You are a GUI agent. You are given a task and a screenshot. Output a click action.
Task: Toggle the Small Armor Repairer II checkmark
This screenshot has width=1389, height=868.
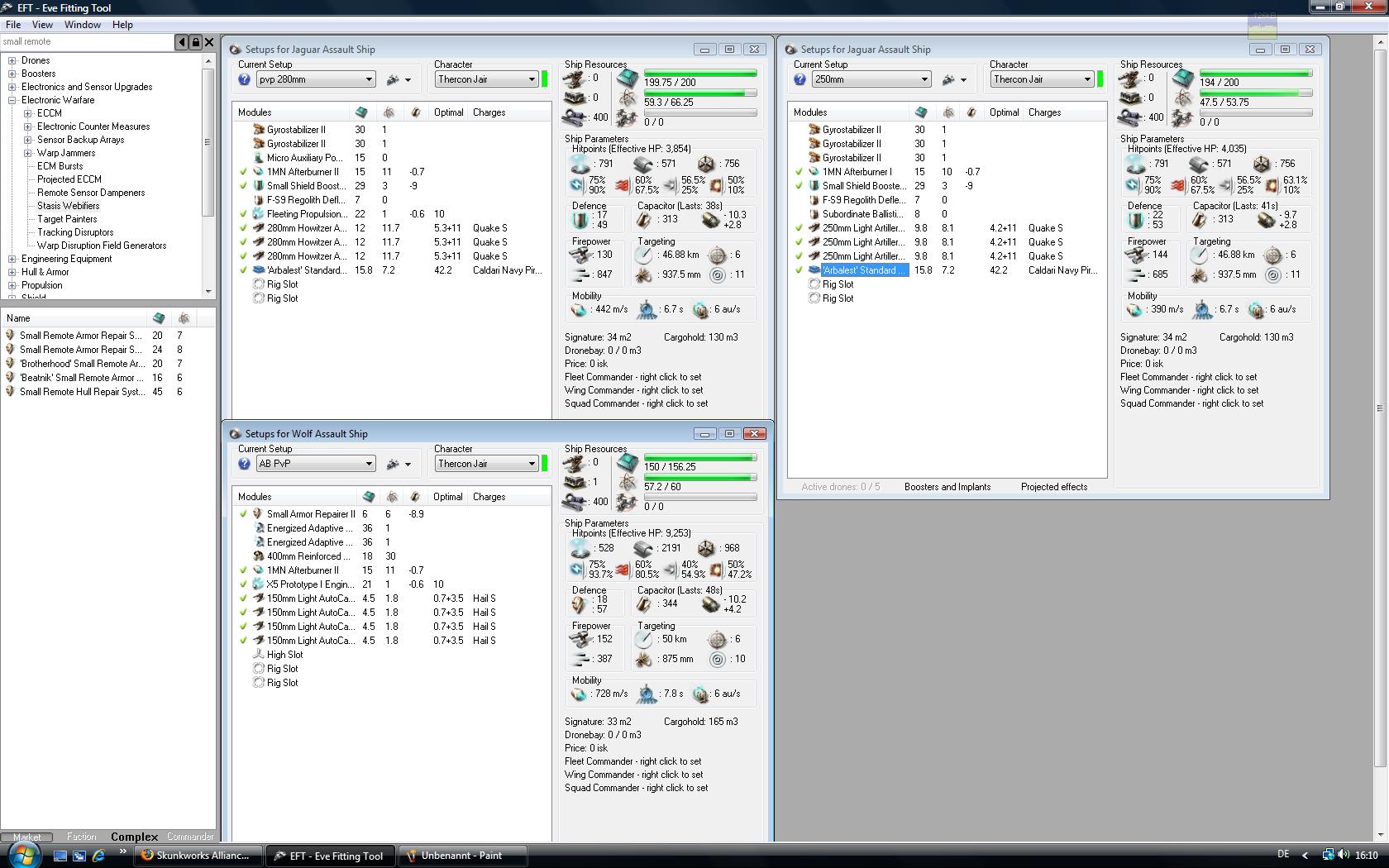tap(244, 514)
